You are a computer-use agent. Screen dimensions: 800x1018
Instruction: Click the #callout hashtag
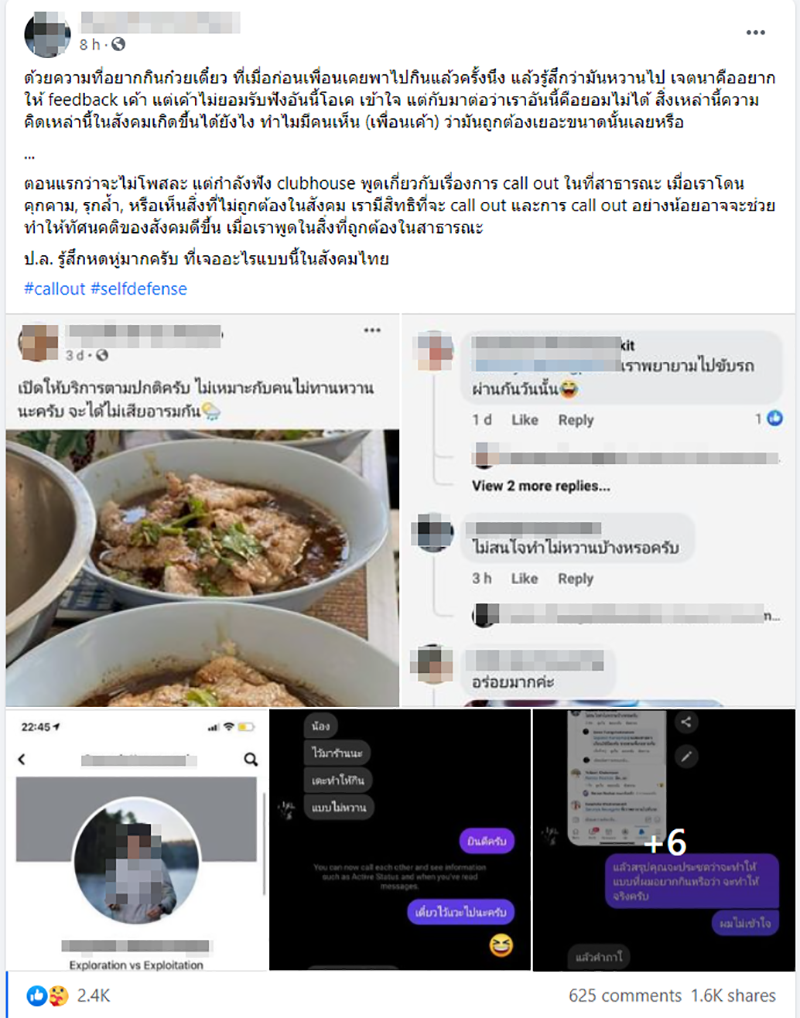55,289
